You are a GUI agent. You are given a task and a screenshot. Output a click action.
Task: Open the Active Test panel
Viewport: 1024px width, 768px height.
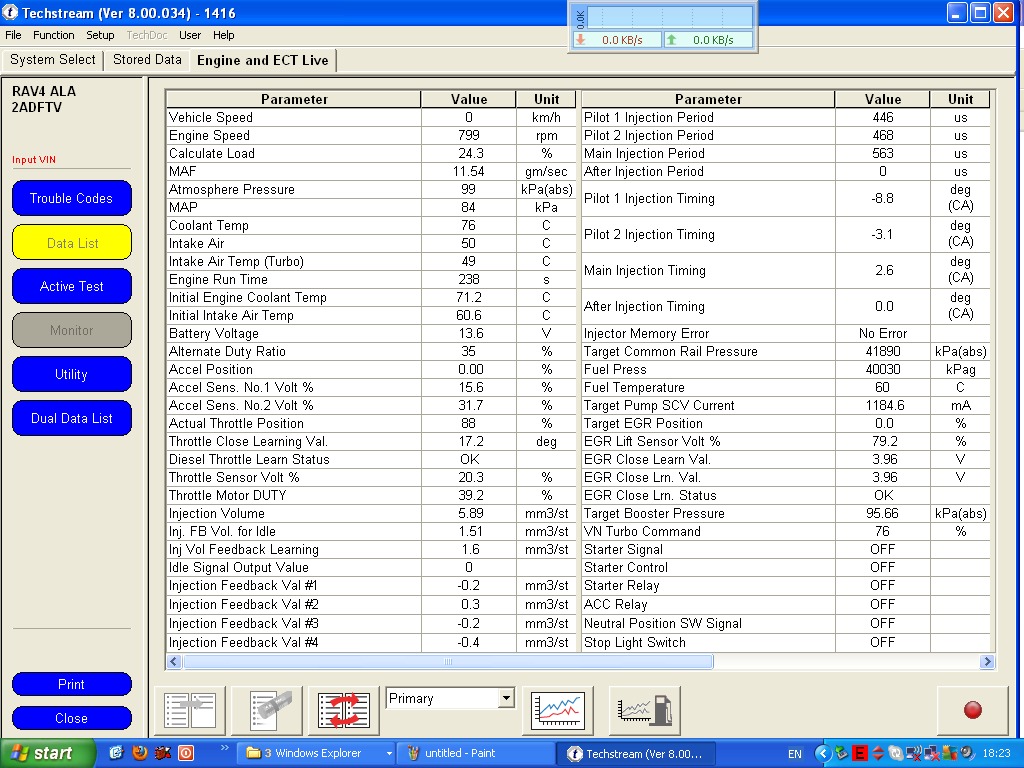pos(71,286)
